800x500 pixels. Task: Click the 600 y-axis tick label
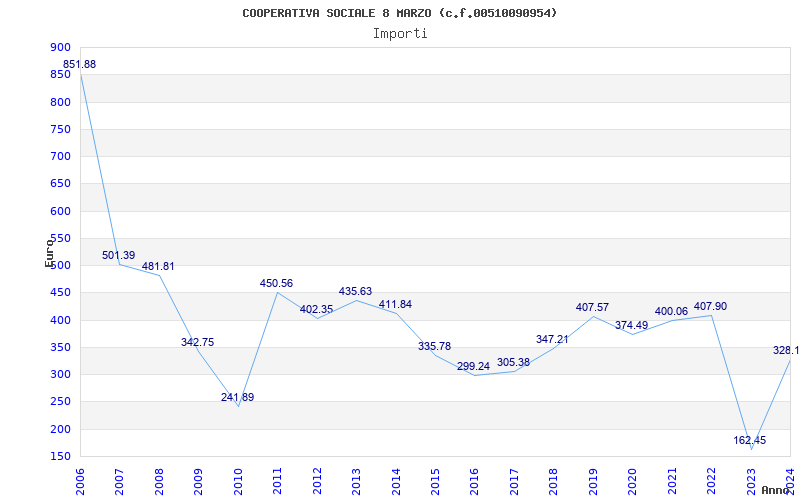point(60,211)
